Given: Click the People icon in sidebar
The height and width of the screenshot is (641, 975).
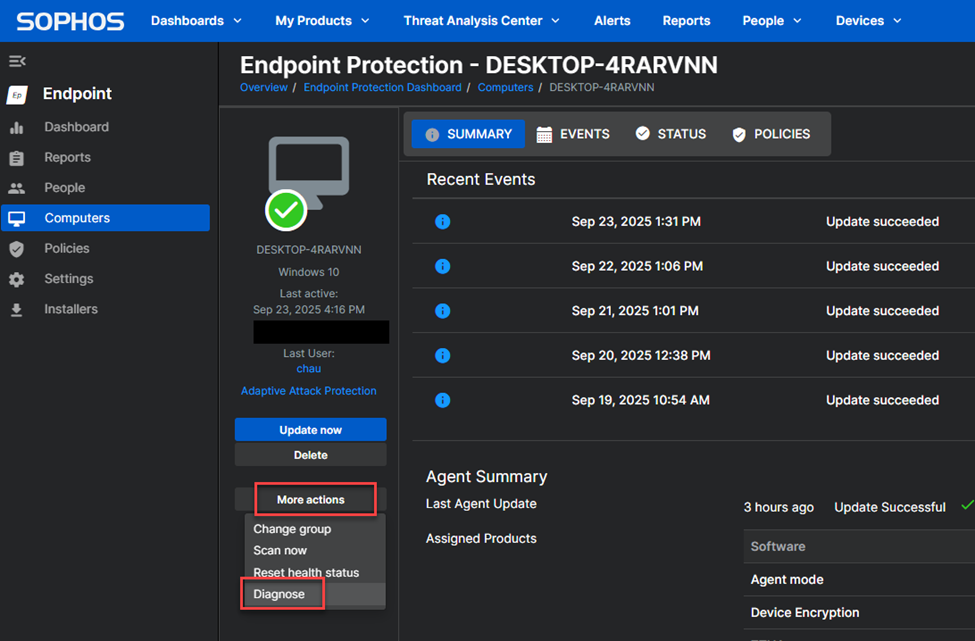Looking at the screenshot, I should click(x=16, y=188).
